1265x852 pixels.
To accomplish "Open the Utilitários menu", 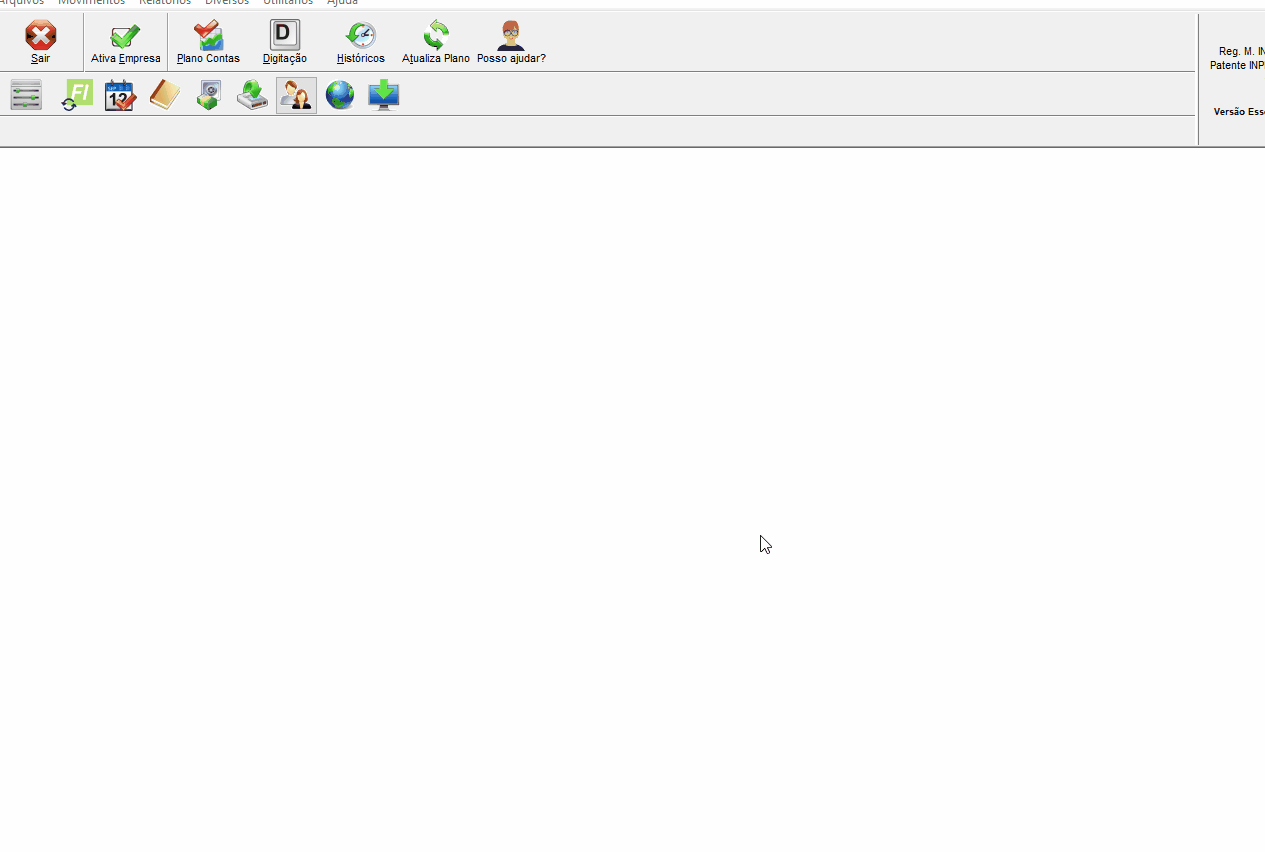I will 288,3.
